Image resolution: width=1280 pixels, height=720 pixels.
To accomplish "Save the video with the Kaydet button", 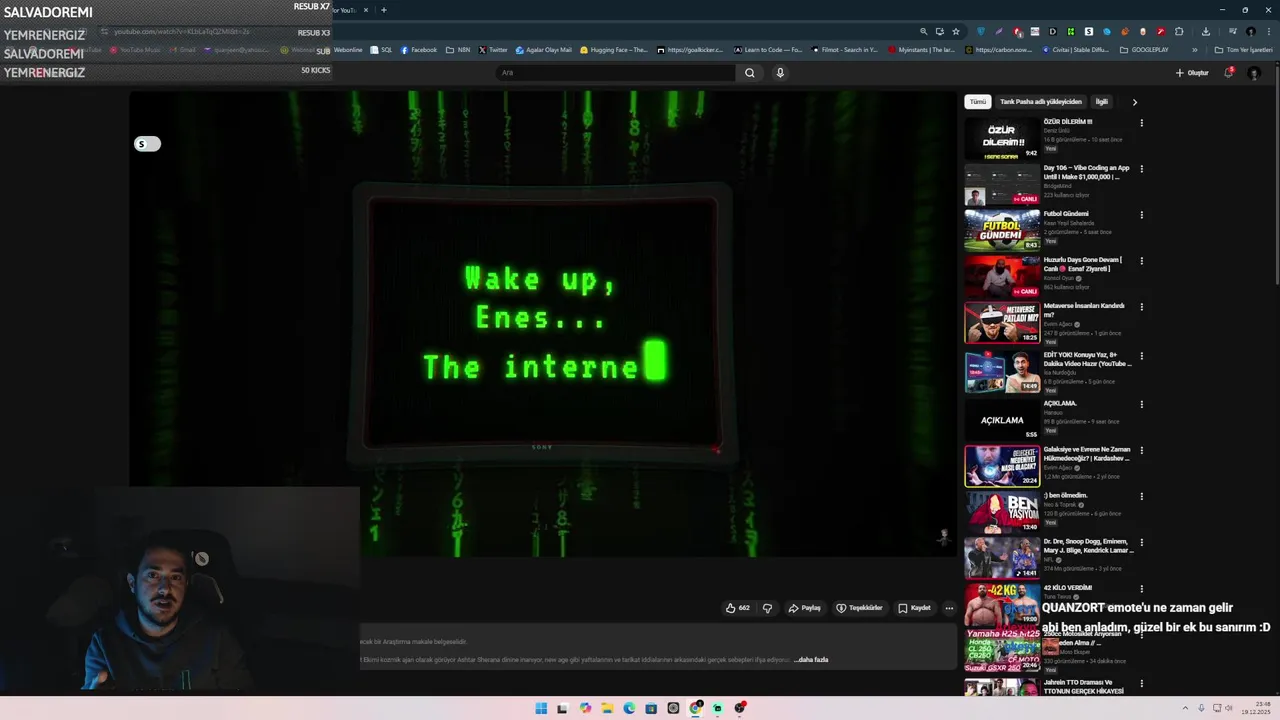I will tap(914, 608).
